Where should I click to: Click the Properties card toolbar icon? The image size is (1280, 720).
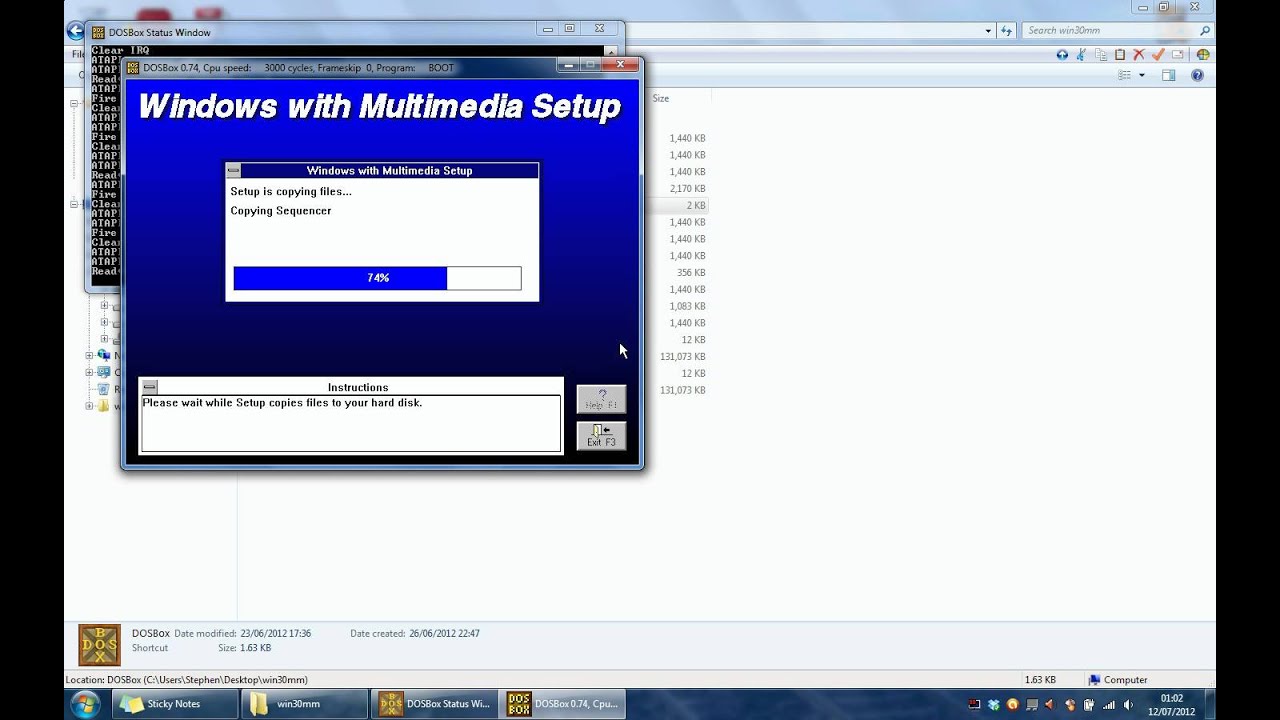tap(1178, 55)
